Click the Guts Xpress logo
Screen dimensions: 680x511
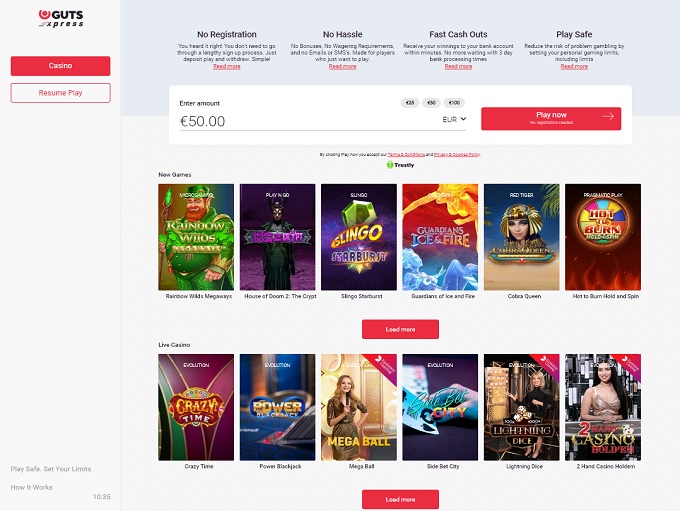click(61, 19)
